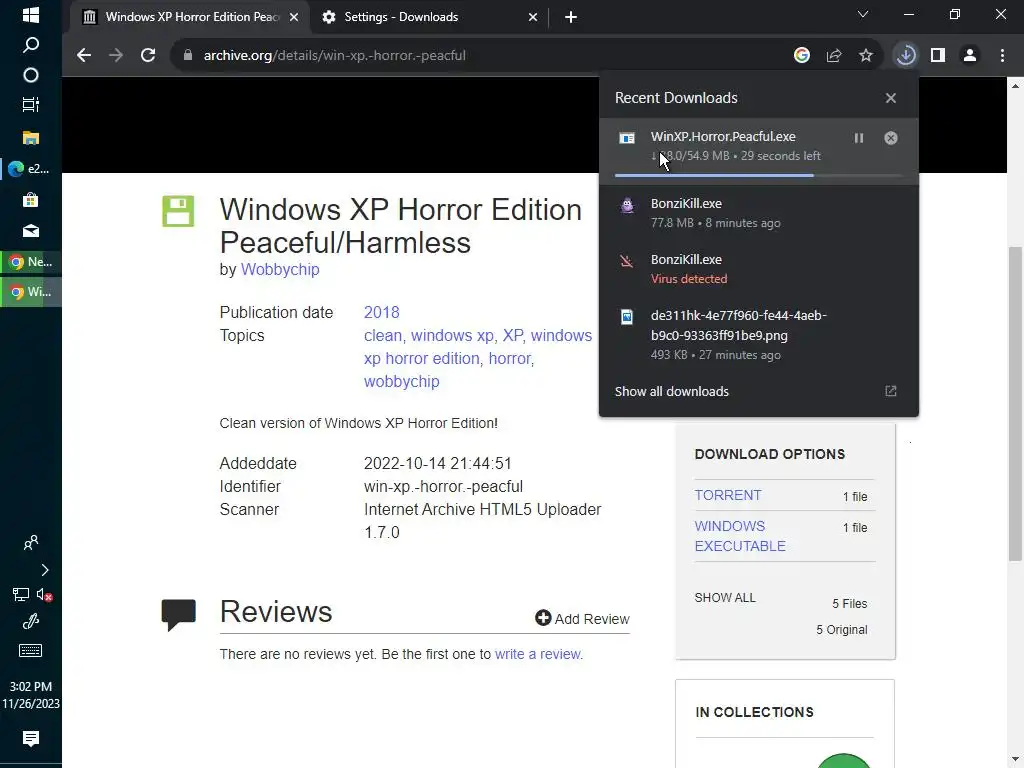This screenshot has width=1024, height=768.
Task: Click the Google icon in address bar
Action: coord(801,56)
